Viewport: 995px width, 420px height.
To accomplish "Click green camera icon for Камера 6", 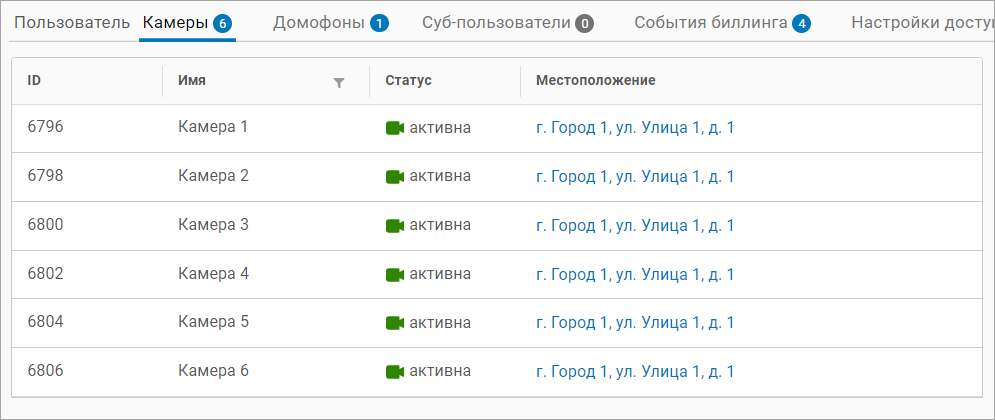I will coord(394,372).
